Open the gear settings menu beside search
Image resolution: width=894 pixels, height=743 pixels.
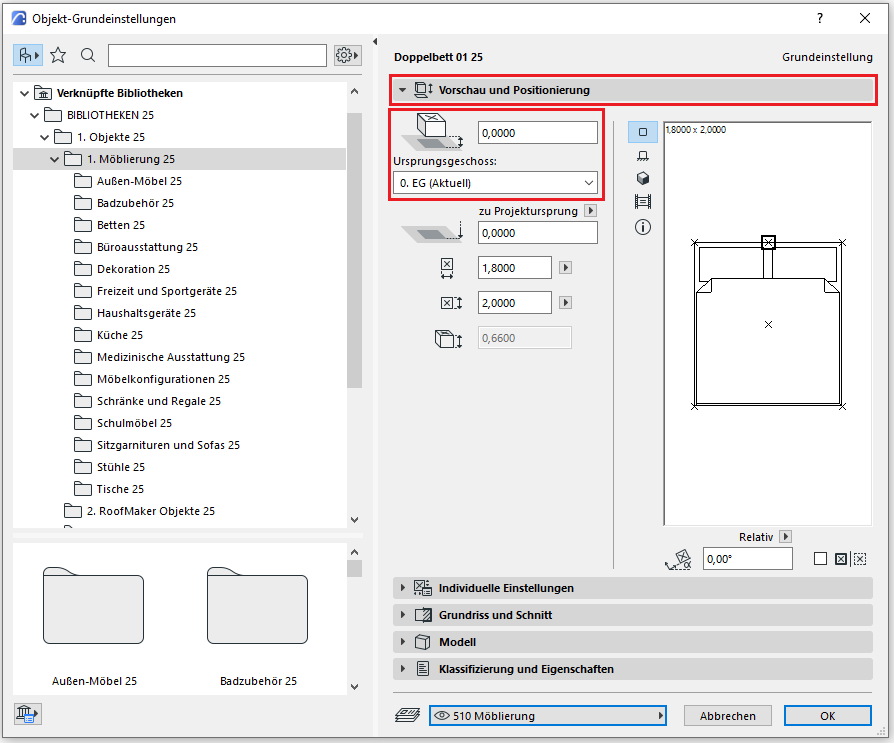347,55
